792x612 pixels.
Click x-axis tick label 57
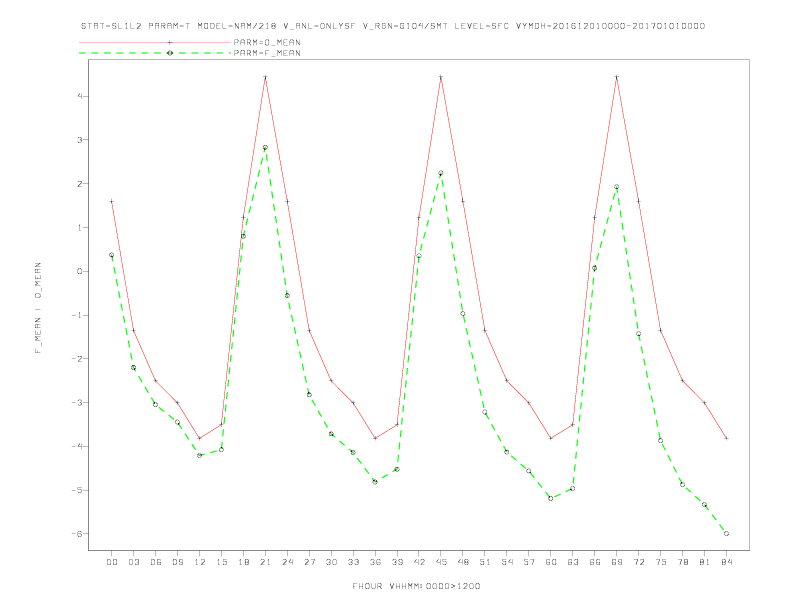coord(529,562)
